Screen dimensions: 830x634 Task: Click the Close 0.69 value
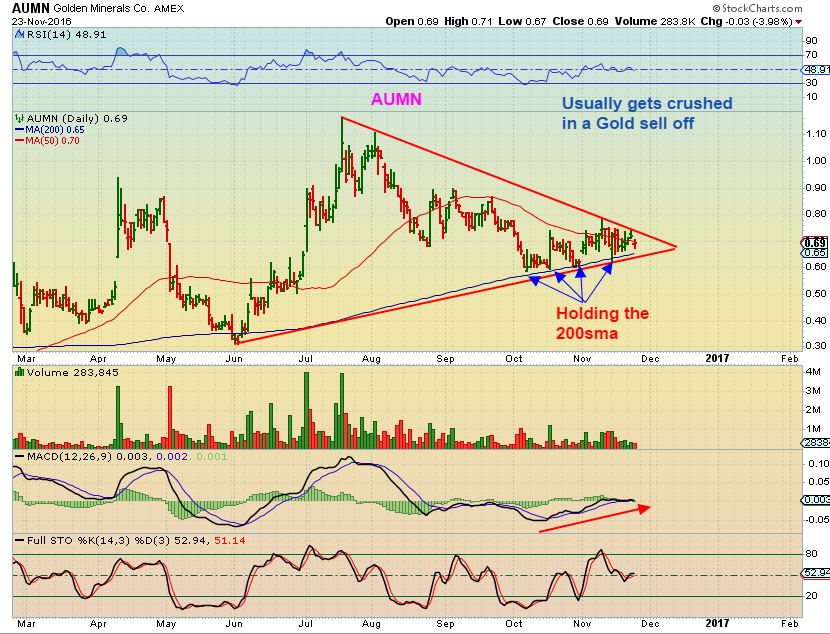pyautogui.click(x=581, y=22)
